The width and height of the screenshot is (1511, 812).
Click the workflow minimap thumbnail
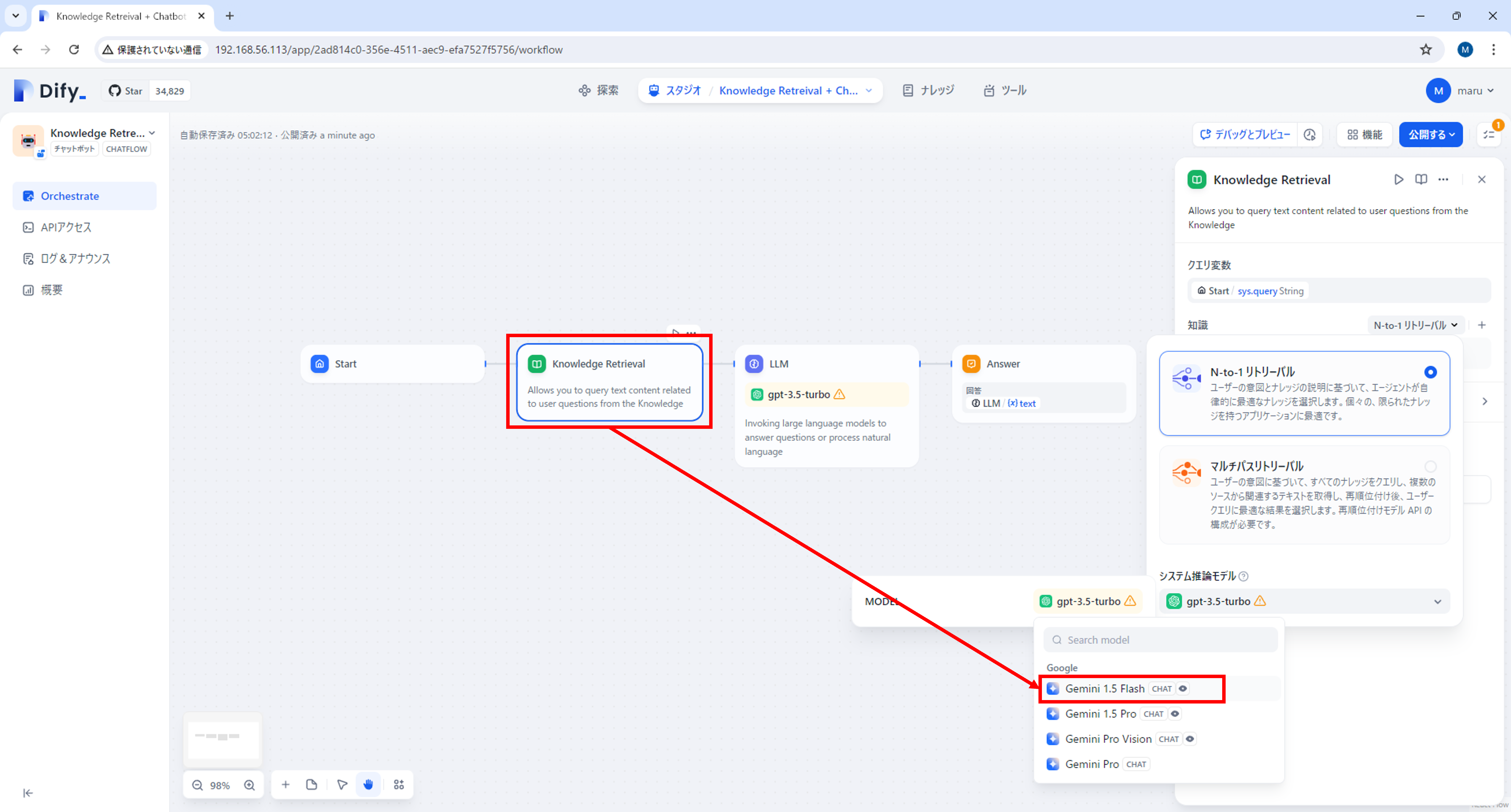(223, 739)
